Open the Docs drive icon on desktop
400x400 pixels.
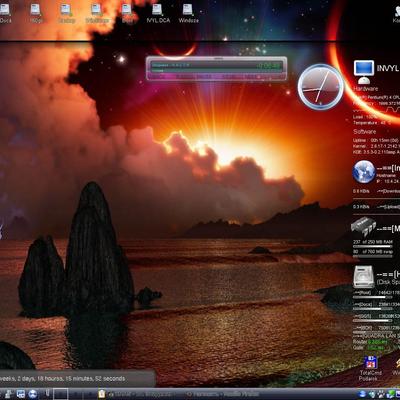pyautogui.click(x=5, y=13)
